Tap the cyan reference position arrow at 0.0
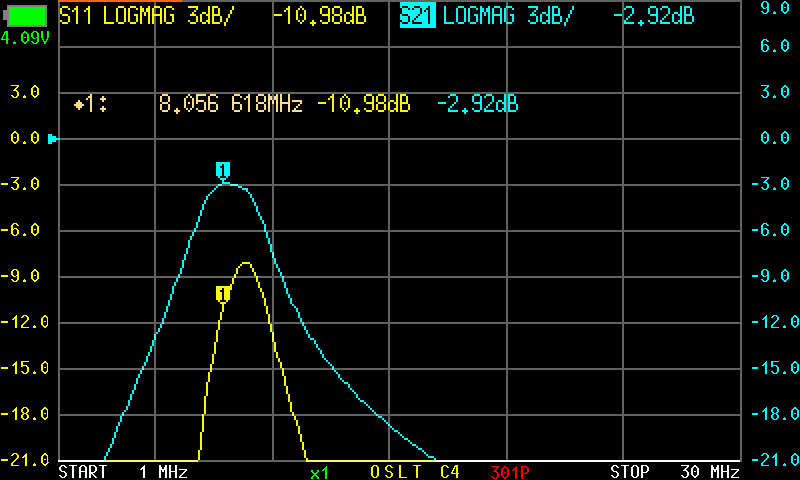 click(x=53, y=139)
